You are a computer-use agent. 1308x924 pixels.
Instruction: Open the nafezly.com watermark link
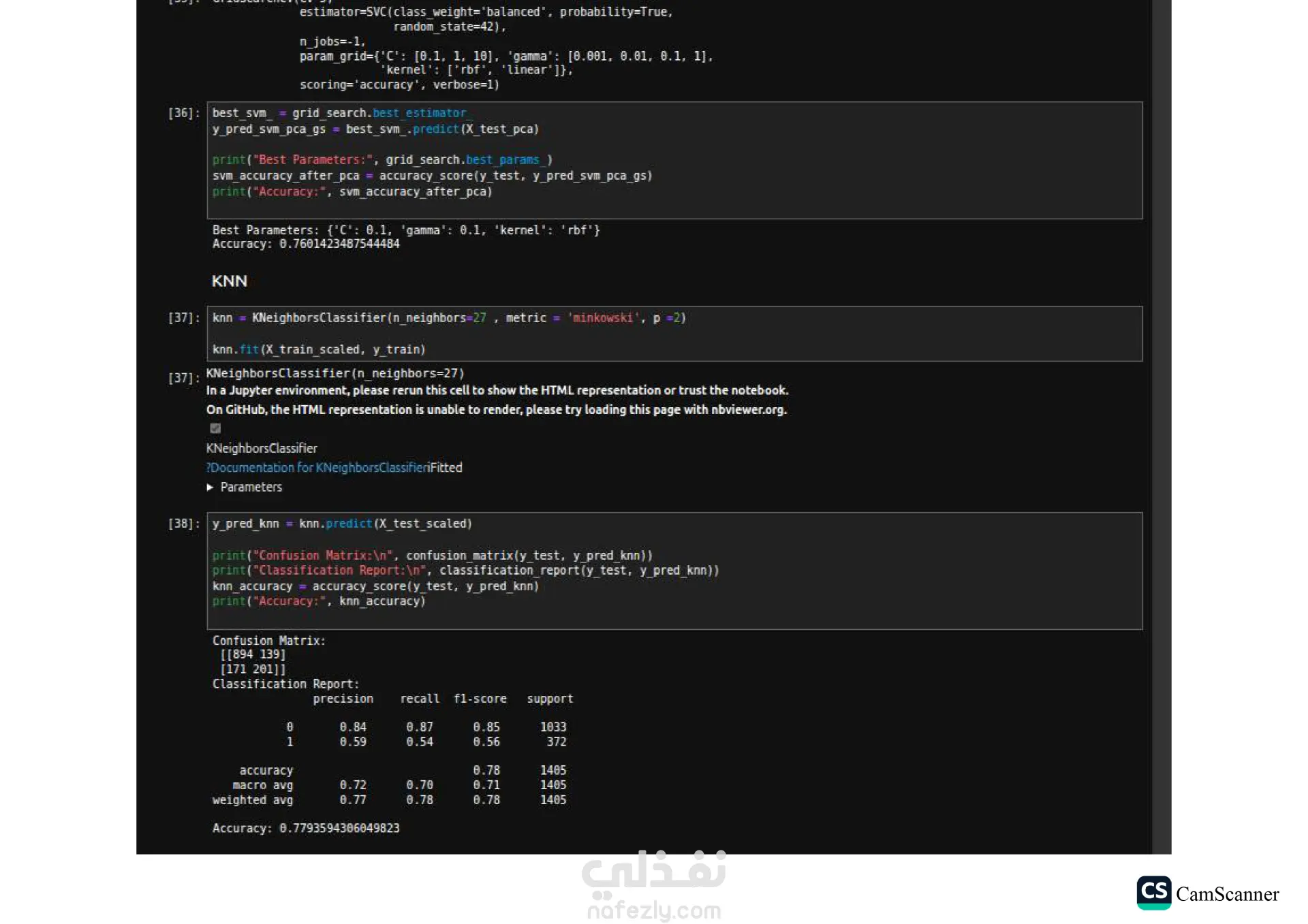coord(653,910)
